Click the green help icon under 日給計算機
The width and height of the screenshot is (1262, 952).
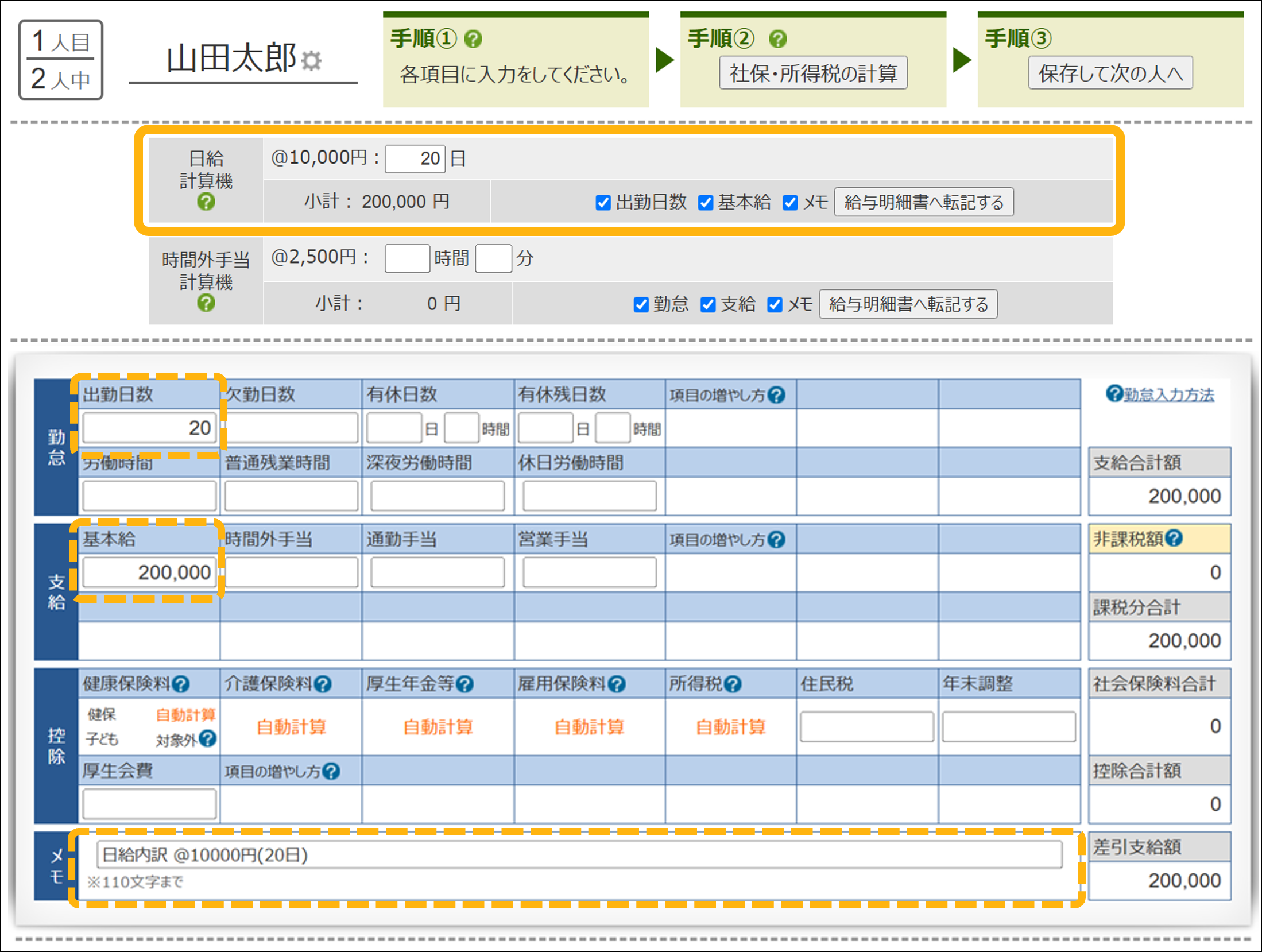point(206,202)
